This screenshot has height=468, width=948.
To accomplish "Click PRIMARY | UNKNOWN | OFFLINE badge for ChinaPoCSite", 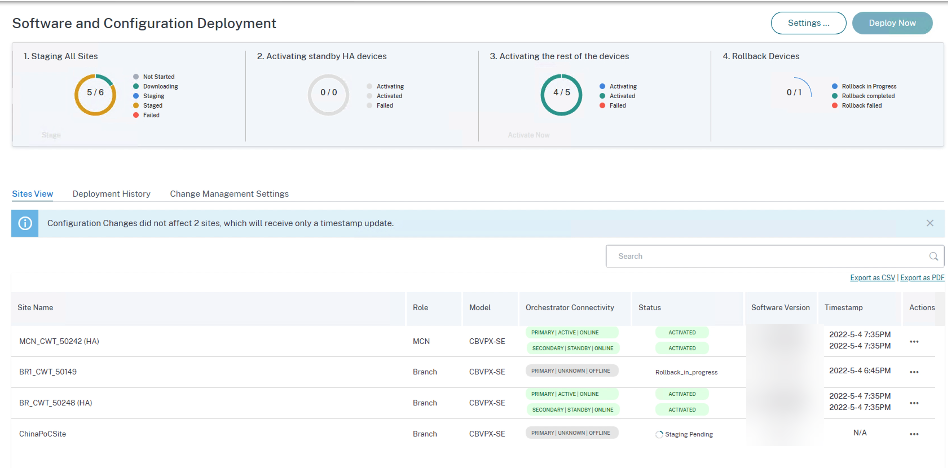I will (x=572, y=432).
